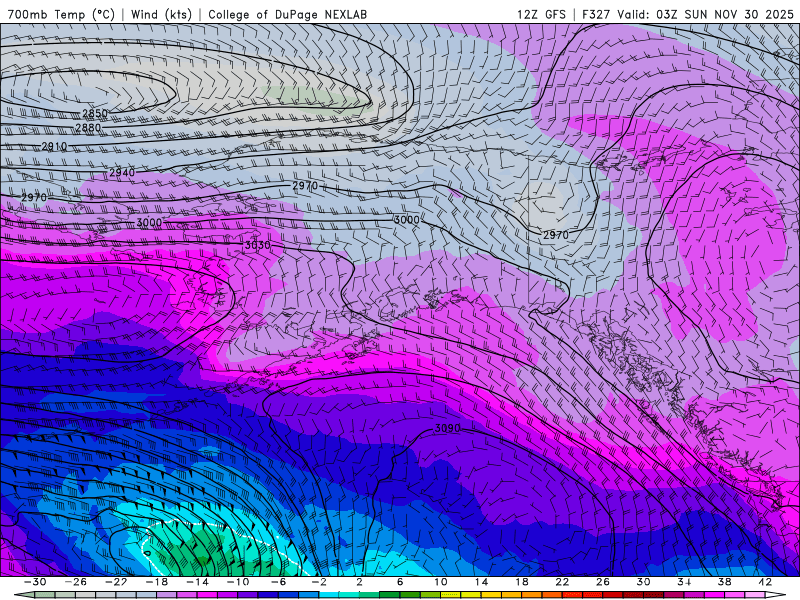Click the 22 color scale label
The height and width of the screenshot is (600, 800).
pyautogui.click(x=562, y=582)
